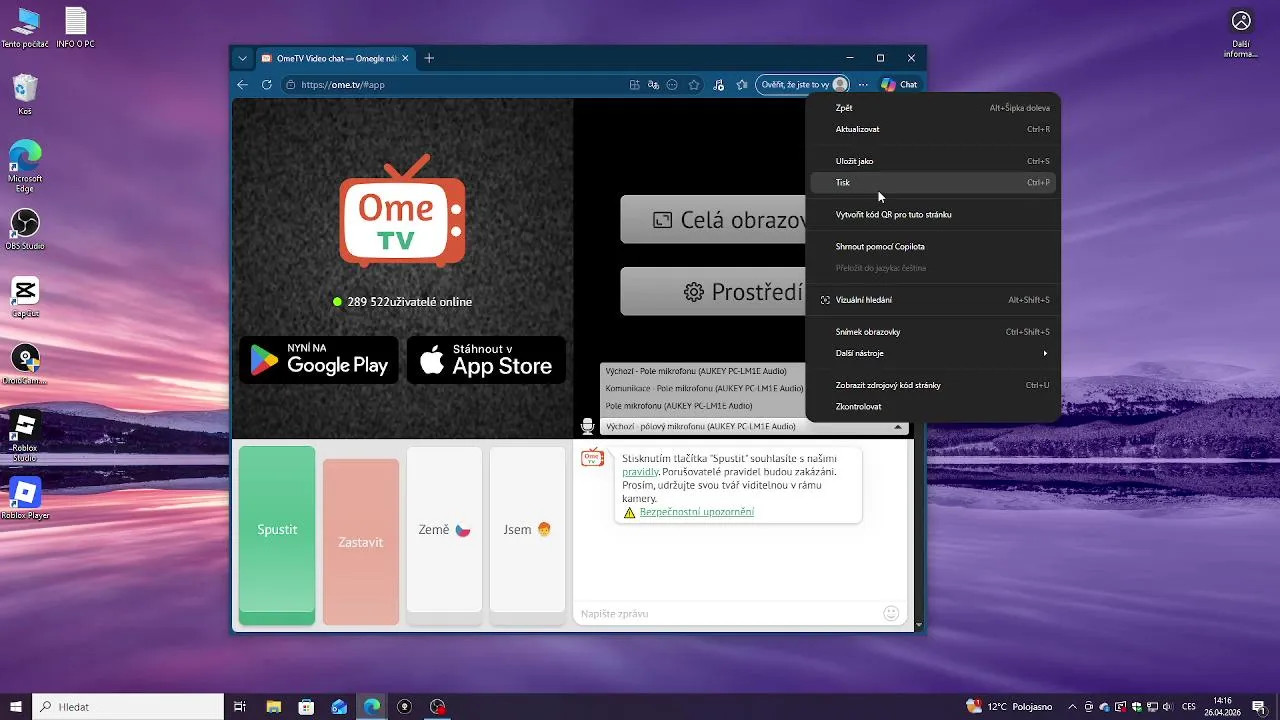
Task: View site information lock icon
Action: click(291, 85)
